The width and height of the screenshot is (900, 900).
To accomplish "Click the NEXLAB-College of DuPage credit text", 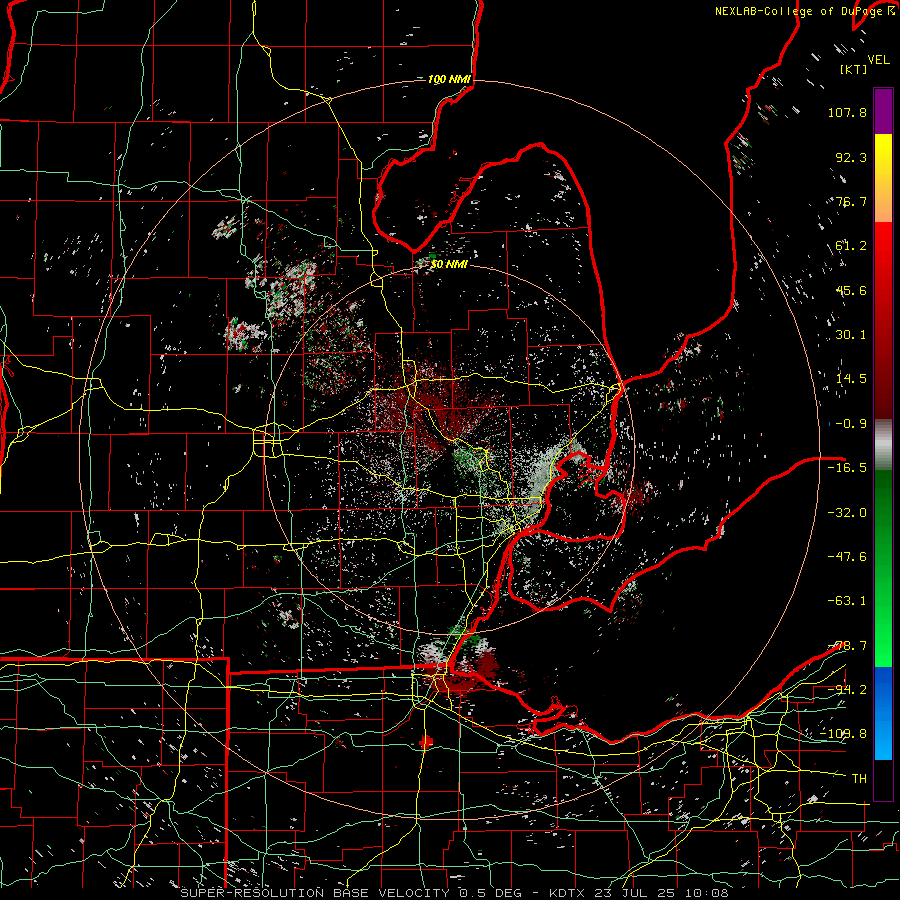I will (x=804, y=11).
